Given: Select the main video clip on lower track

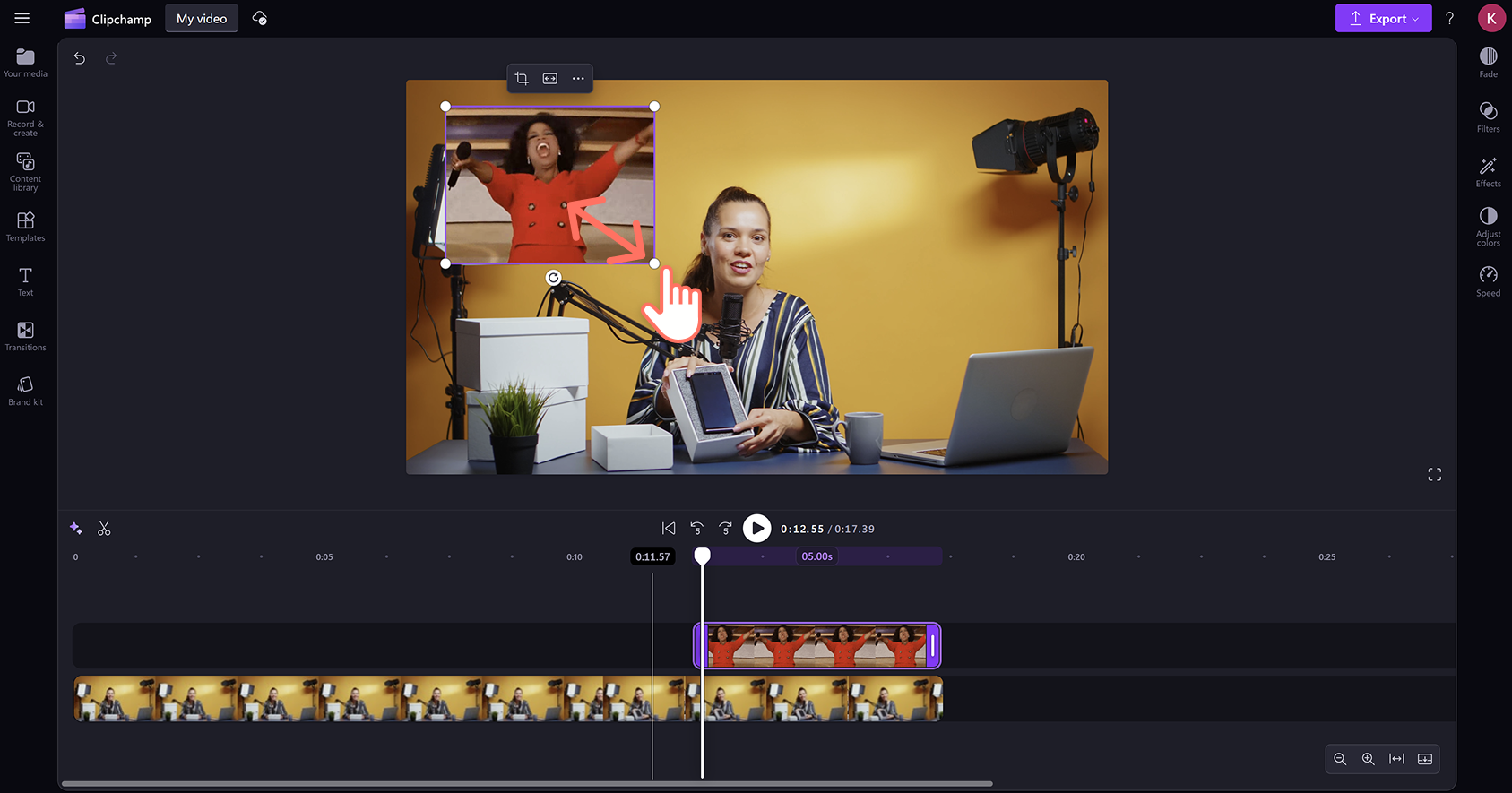Looking at the screenshot, I should tap(508, 699).
